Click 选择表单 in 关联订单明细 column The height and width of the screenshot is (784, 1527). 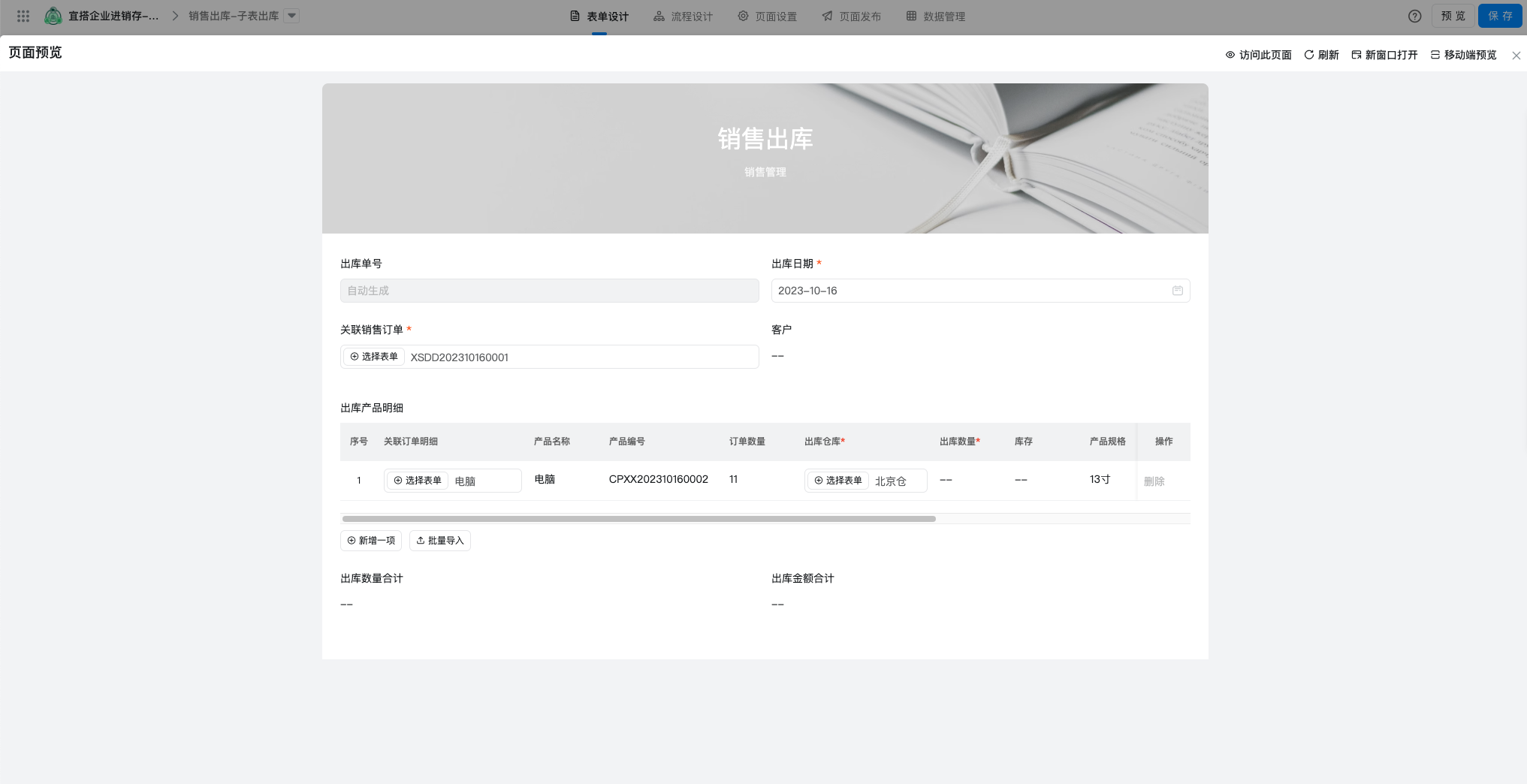(x=418, y=481)
